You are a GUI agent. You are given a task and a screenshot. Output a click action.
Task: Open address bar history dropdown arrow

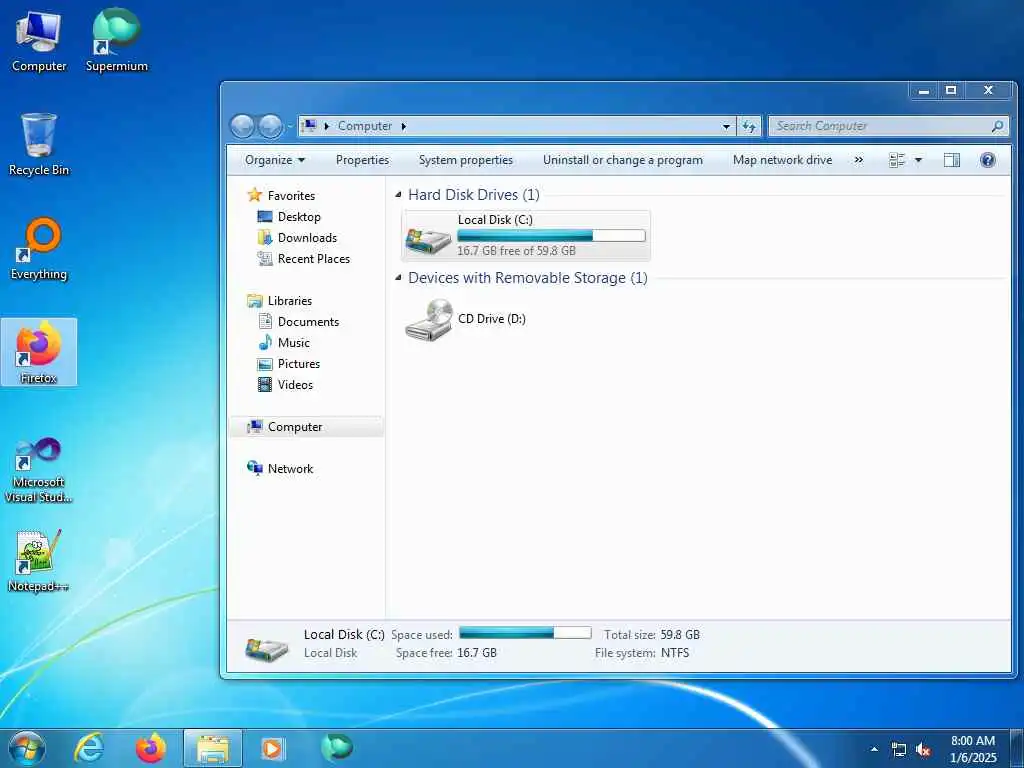[x=726, y=126]
